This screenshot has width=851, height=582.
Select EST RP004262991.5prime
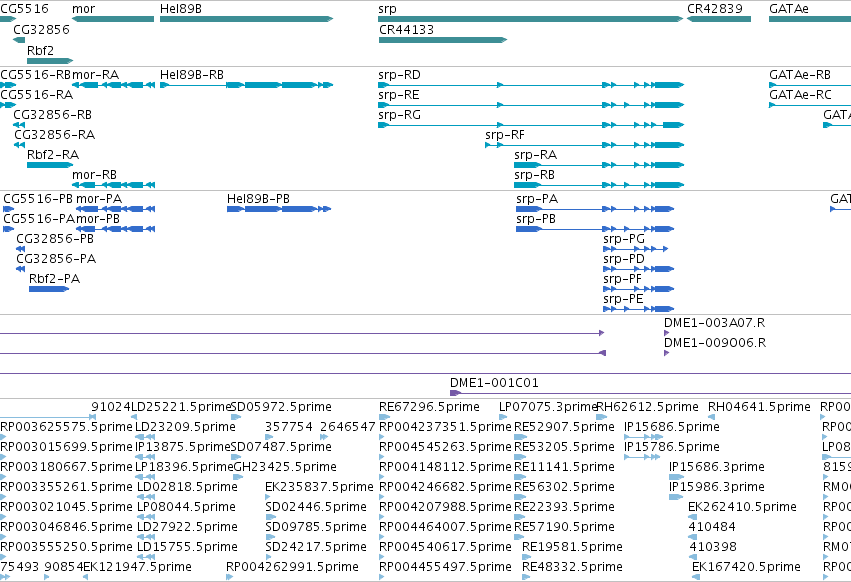coord(292,567)
